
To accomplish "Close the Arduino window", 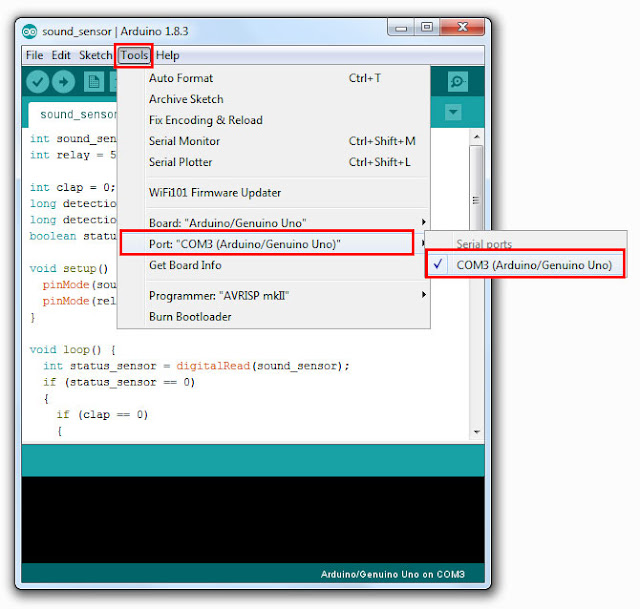I will pos(462,27).
